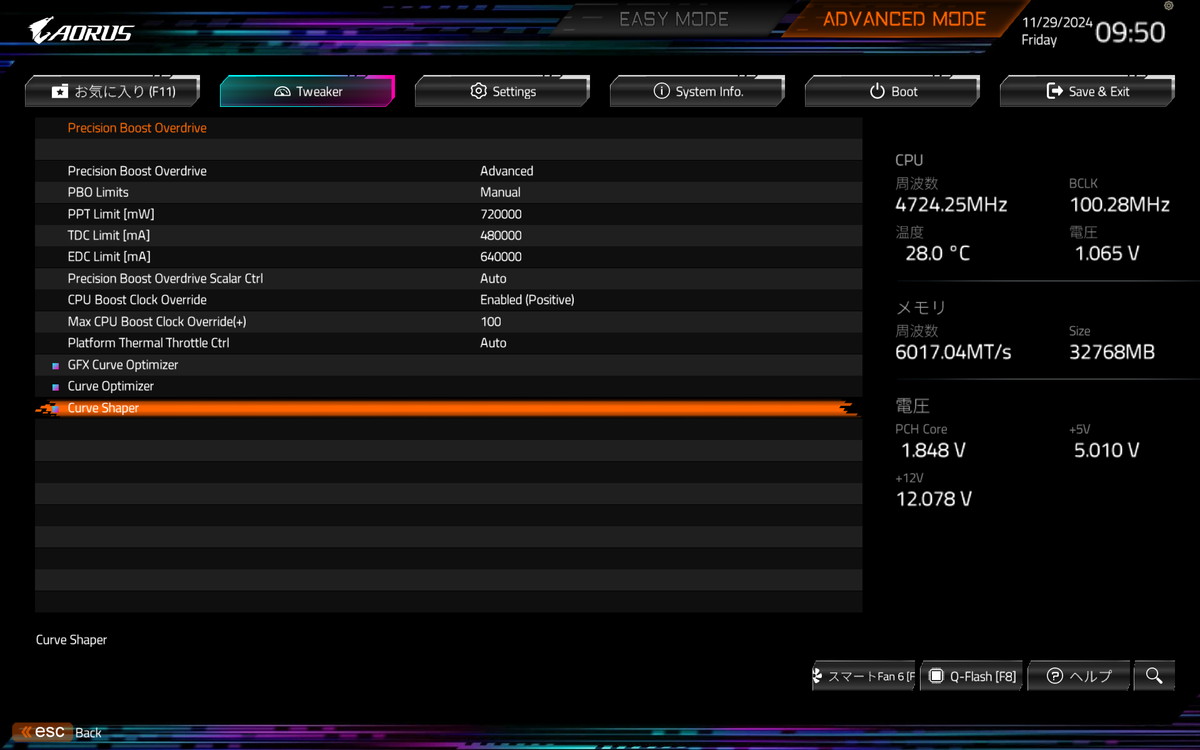Click the BCLK 100.28MHz reading
The image size is (1200, 750).
coord(1119,205)
